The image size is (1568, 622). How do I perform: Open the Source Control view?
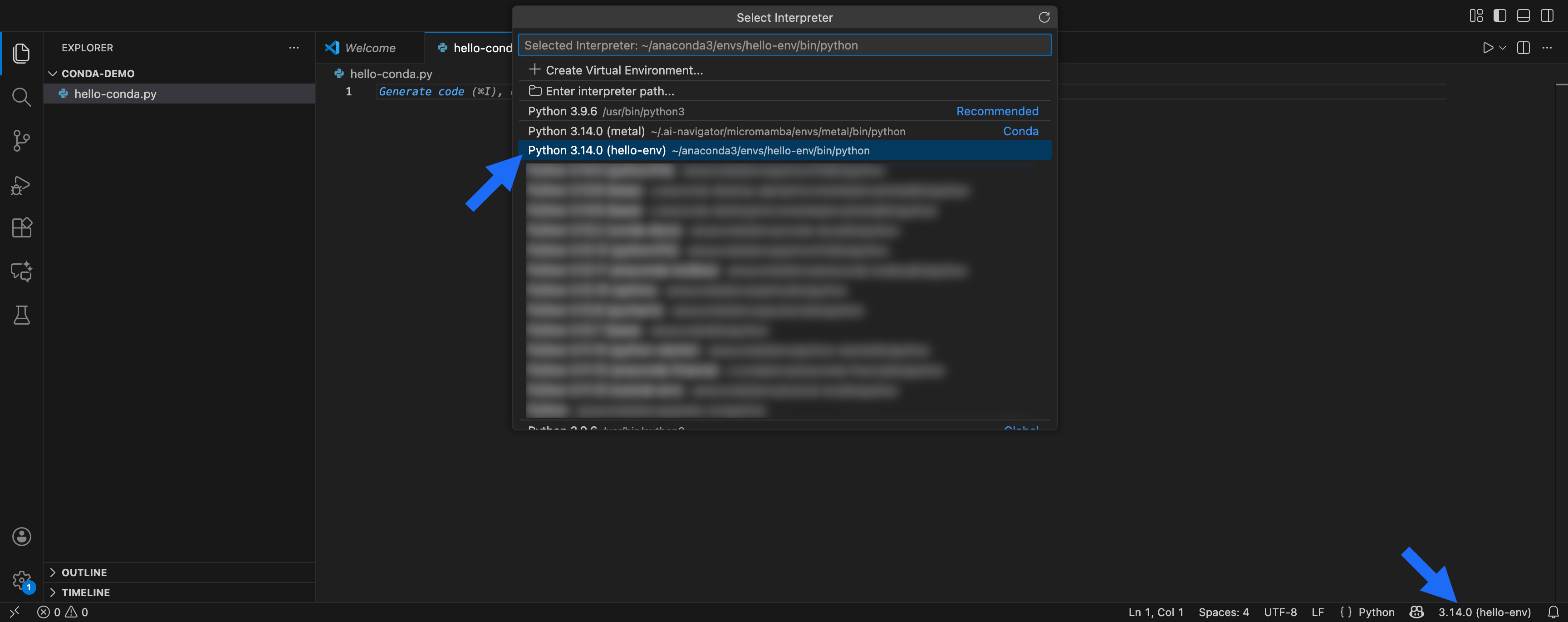point(21,141)
